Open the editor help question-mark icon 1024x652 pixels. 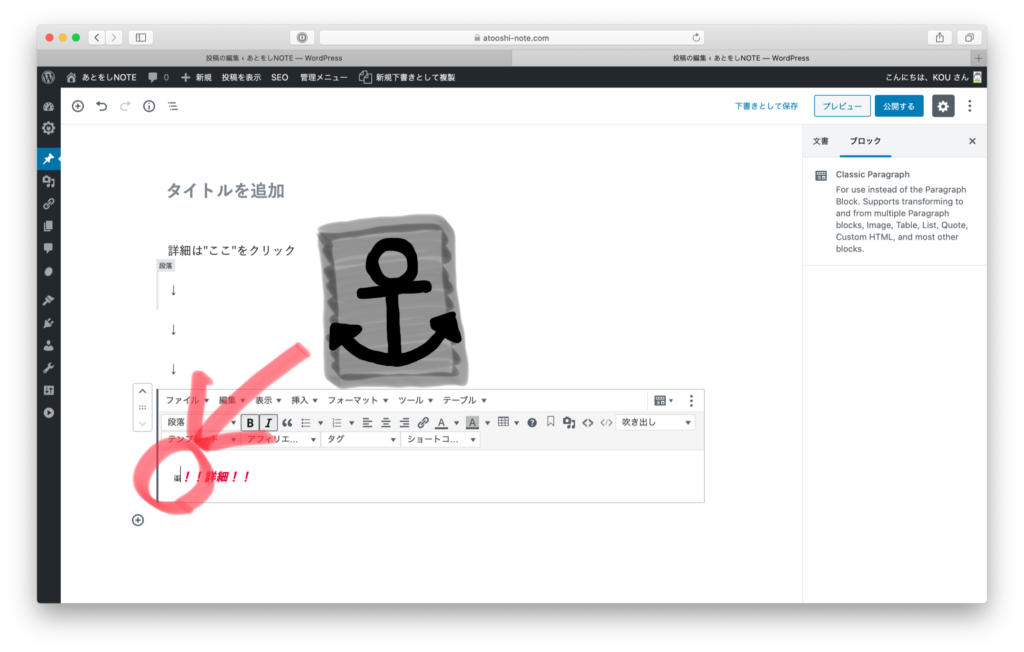coord(532,422)
